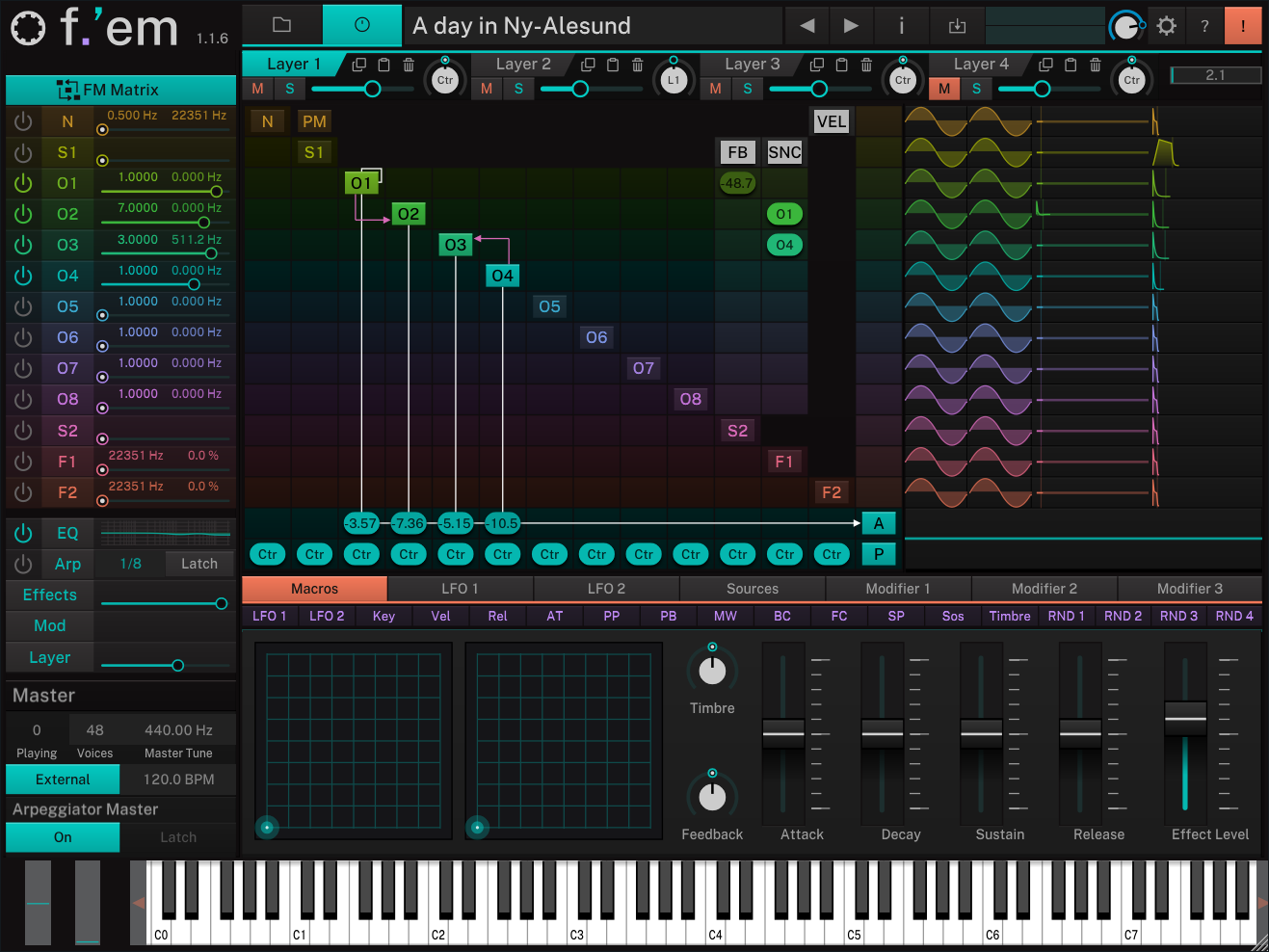Open the preset browser folder icon

point(281,25)
